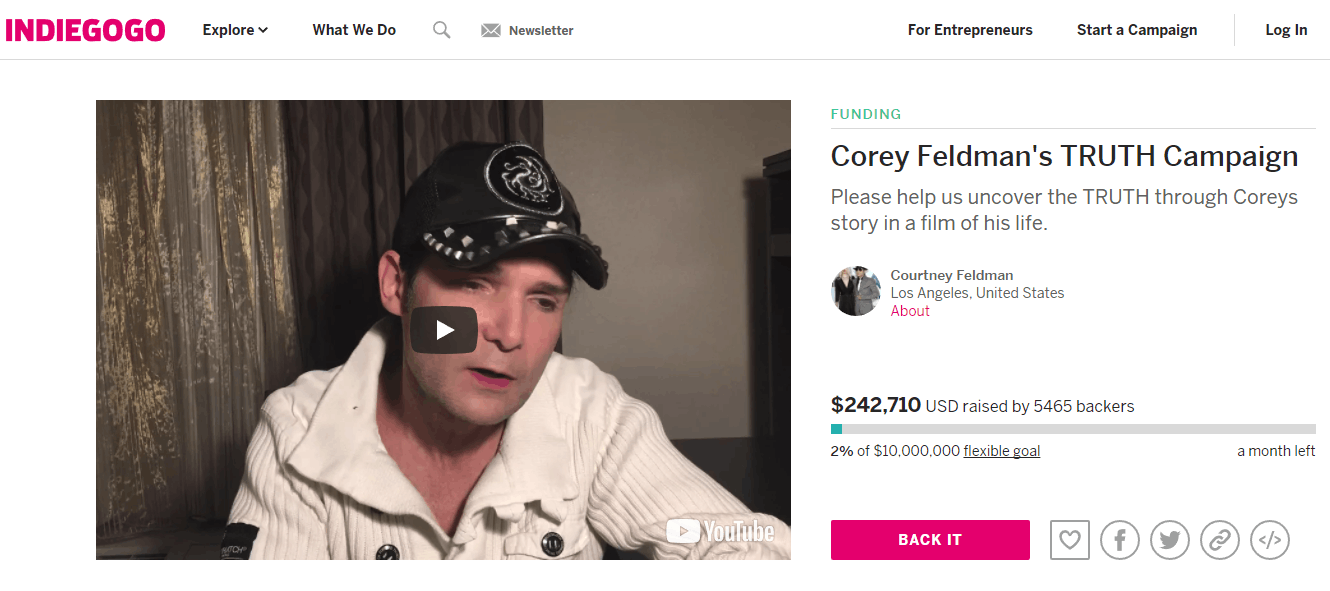Open the What We Do menu
This screenshot has width=1330, height=591.
(x=354, y=30)
